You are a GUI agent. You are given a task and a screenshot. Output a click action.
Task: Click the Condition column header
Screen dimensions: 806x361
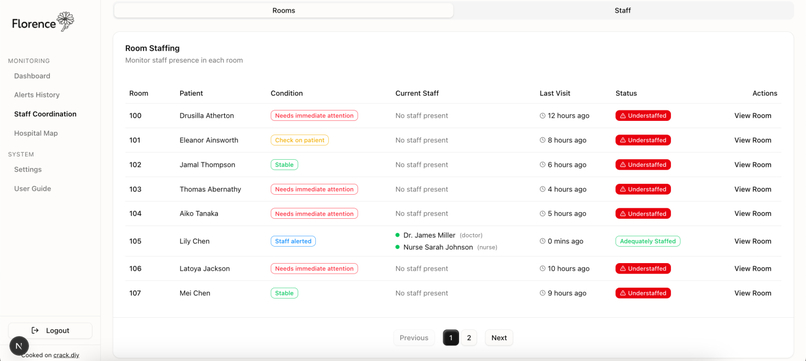[287, 94]
